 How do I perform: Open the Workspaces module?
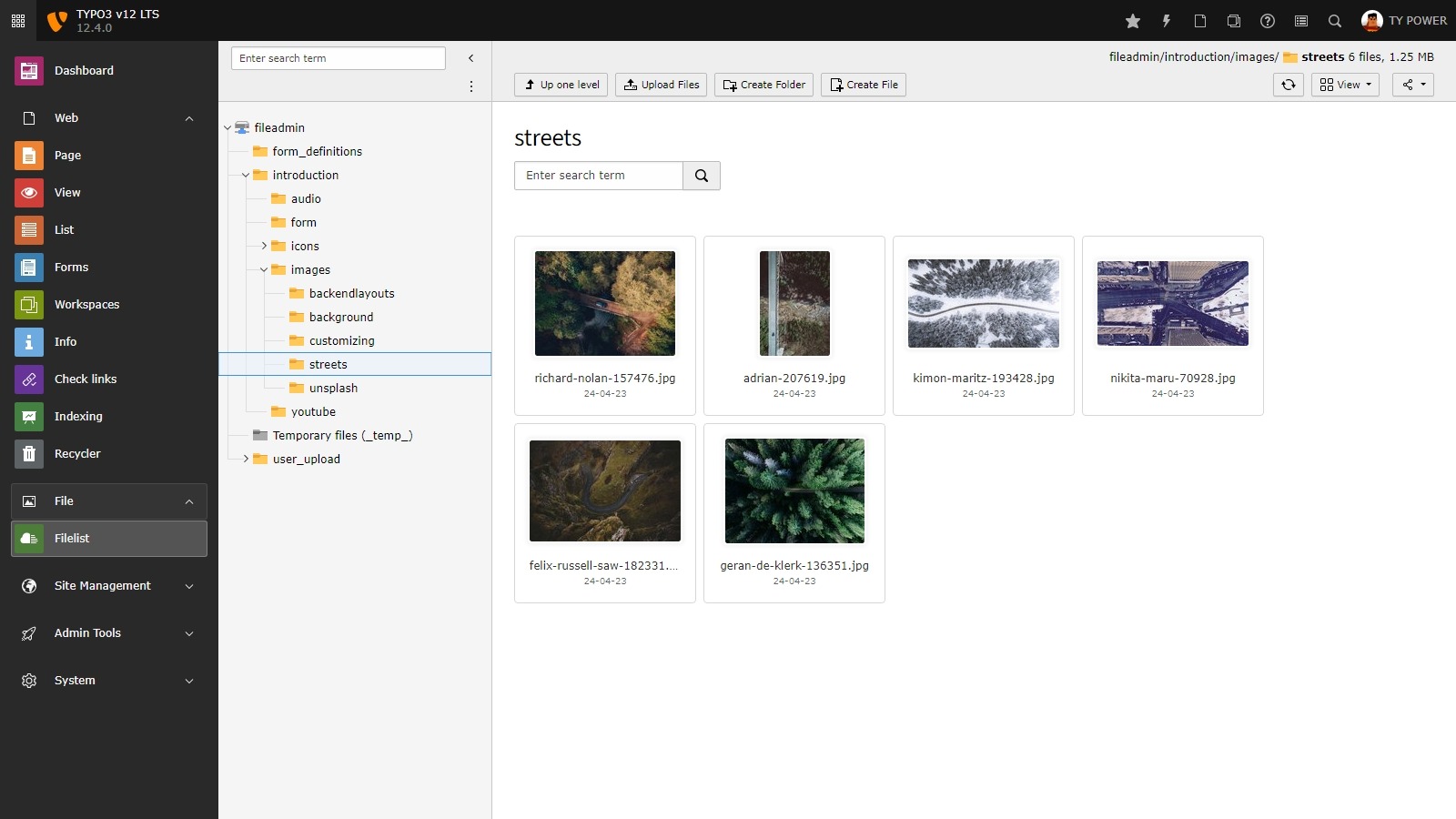pyautogui.click(x=86, y=304)
